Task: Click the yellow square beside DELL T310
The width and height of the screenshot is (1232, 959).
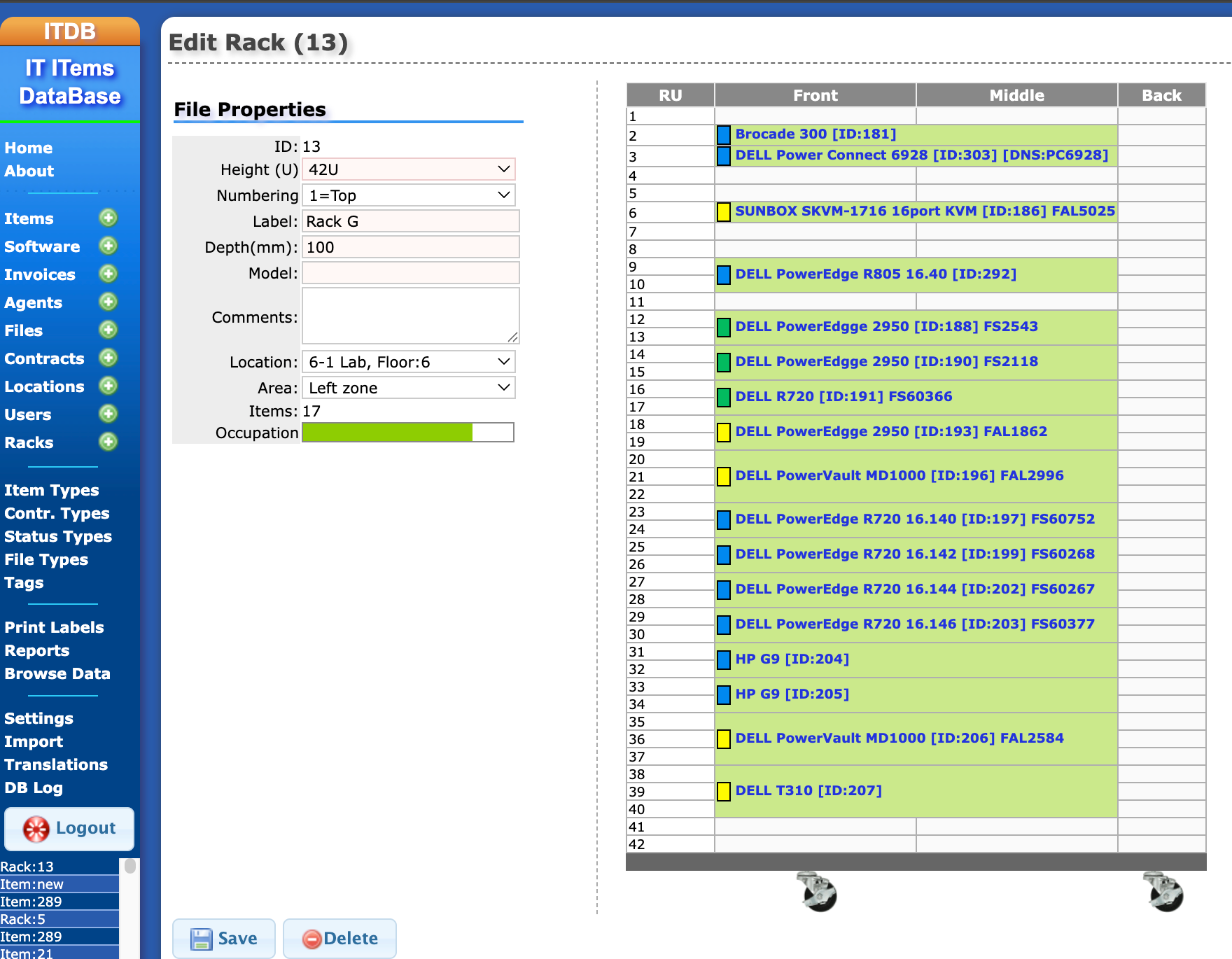Action: (x=724, y=791)
